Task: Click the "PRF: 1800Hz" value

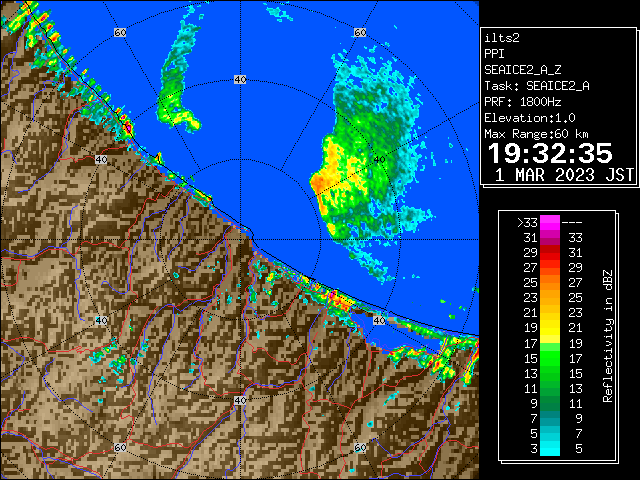Action: pos(522,102)
